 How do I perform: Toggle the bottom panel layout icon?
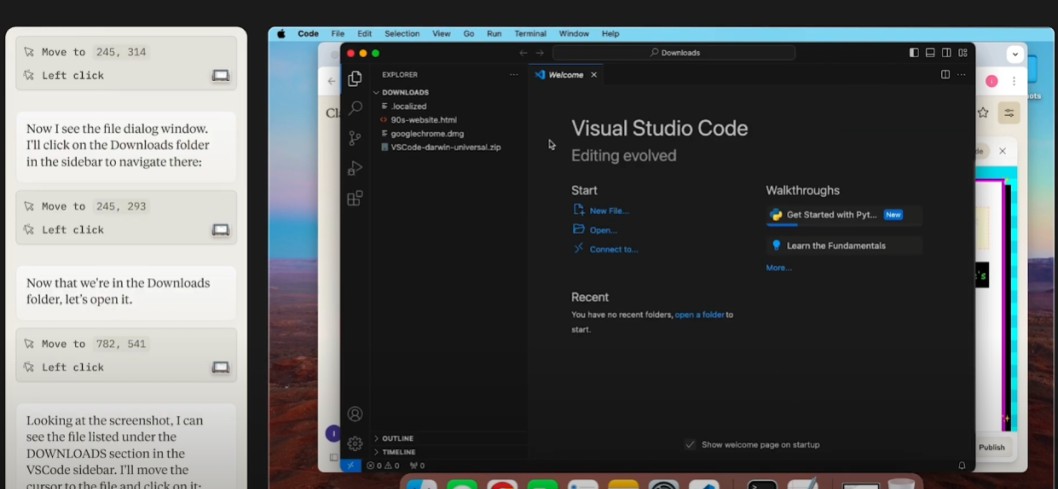coord(930,53)
